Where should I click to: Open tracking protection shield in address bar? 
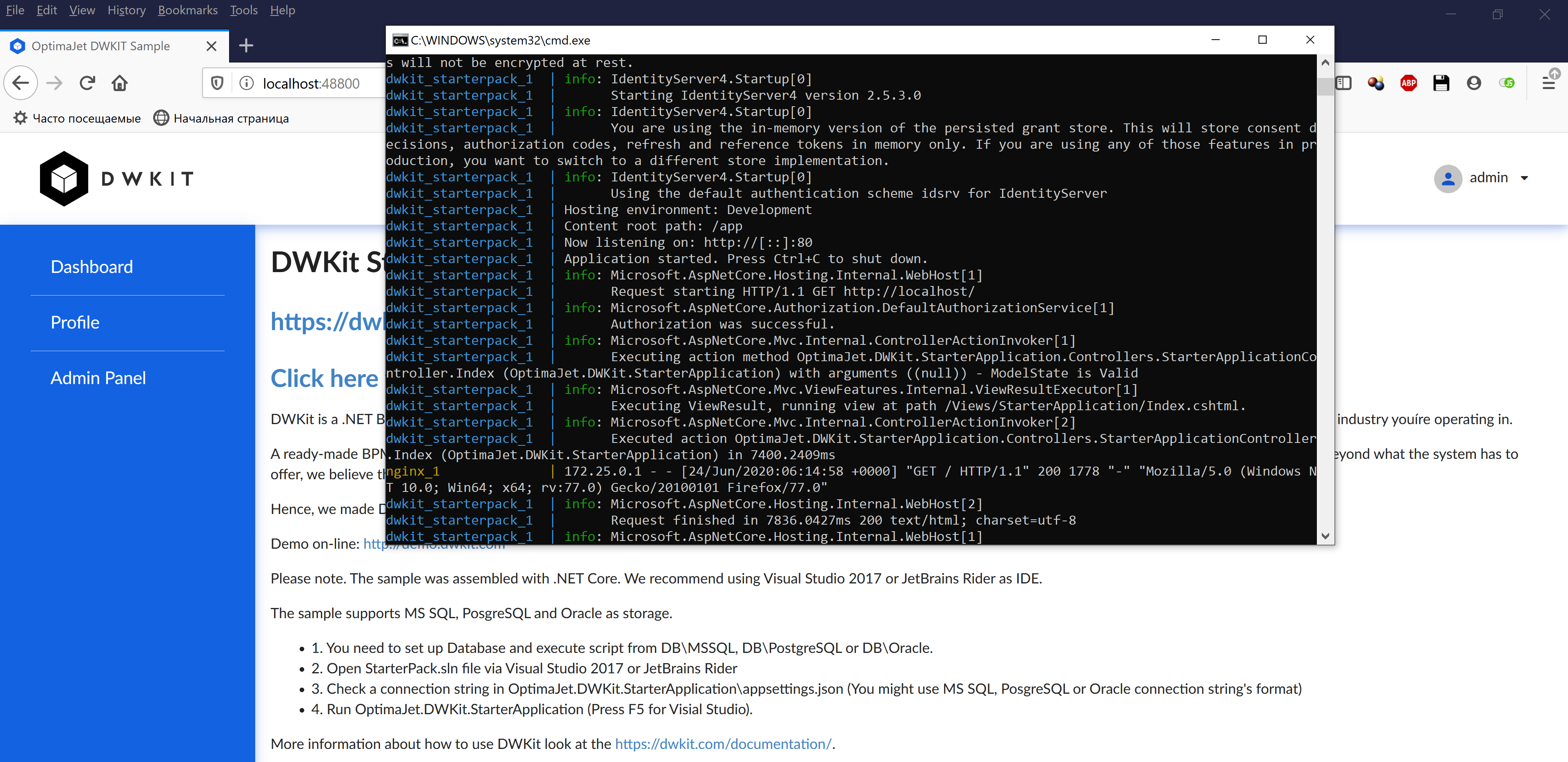pyautogui.click(x=217, y=83)
